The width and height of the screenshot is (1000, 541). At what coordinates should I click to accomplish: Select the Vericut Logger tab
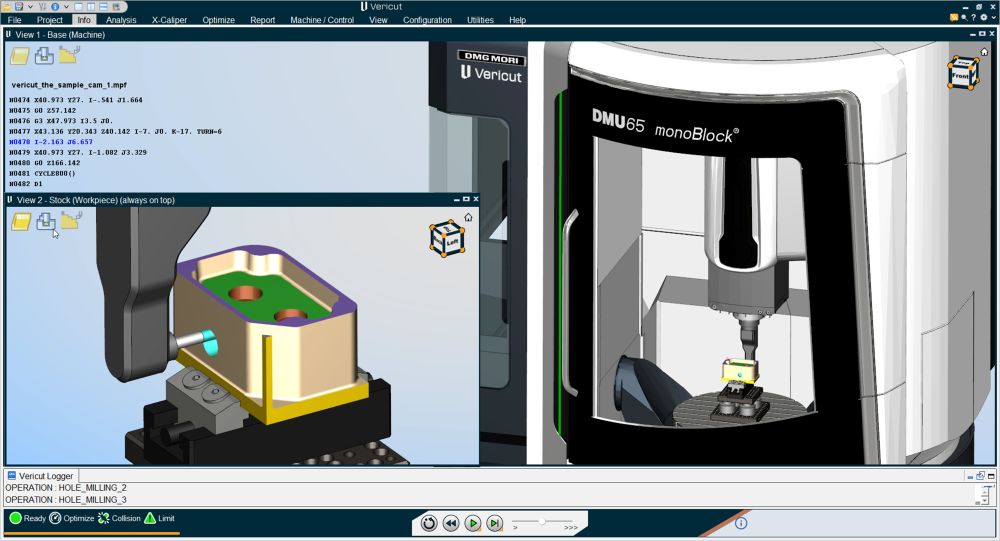pos(40,476)
